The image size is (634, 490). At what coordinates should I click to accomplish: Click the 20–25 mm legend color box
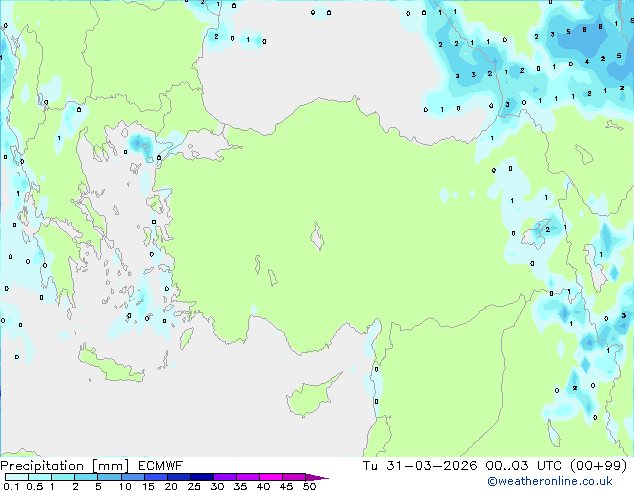pos(179,477)
